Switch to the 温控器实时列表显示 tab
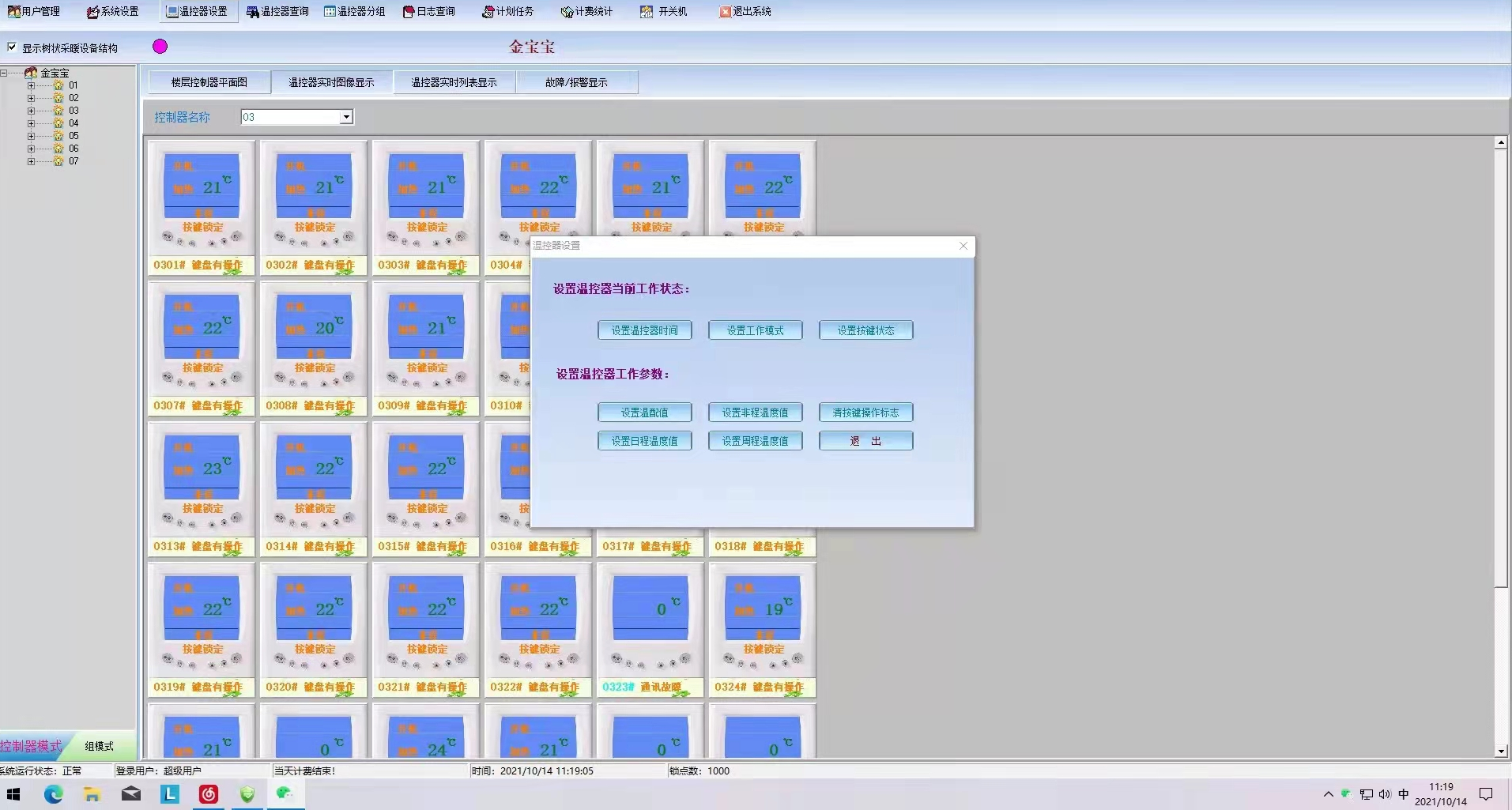This screenshot has height=810, width=1512. click(454, 82)
